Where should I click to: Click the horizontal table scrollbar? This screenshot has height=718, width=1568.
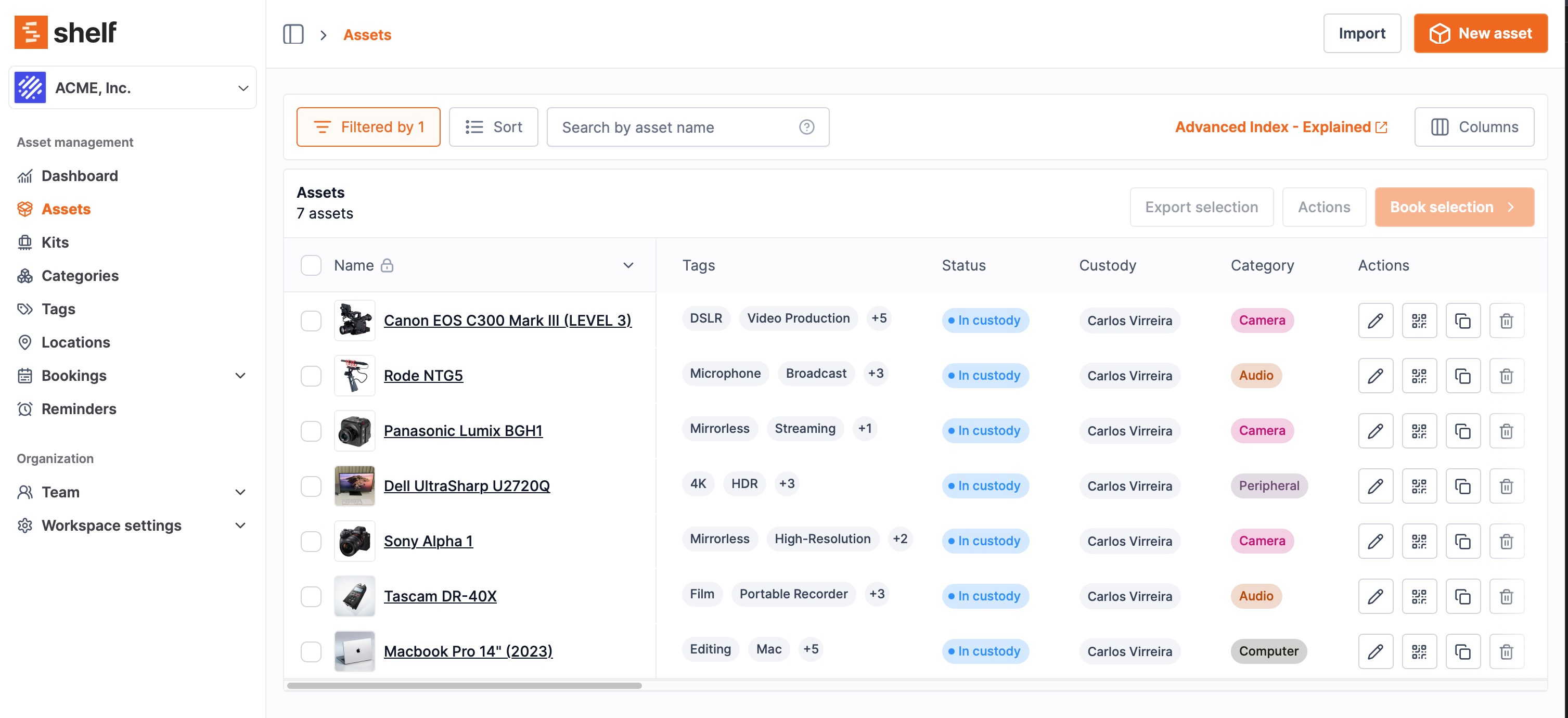click(x=464, y=686)
